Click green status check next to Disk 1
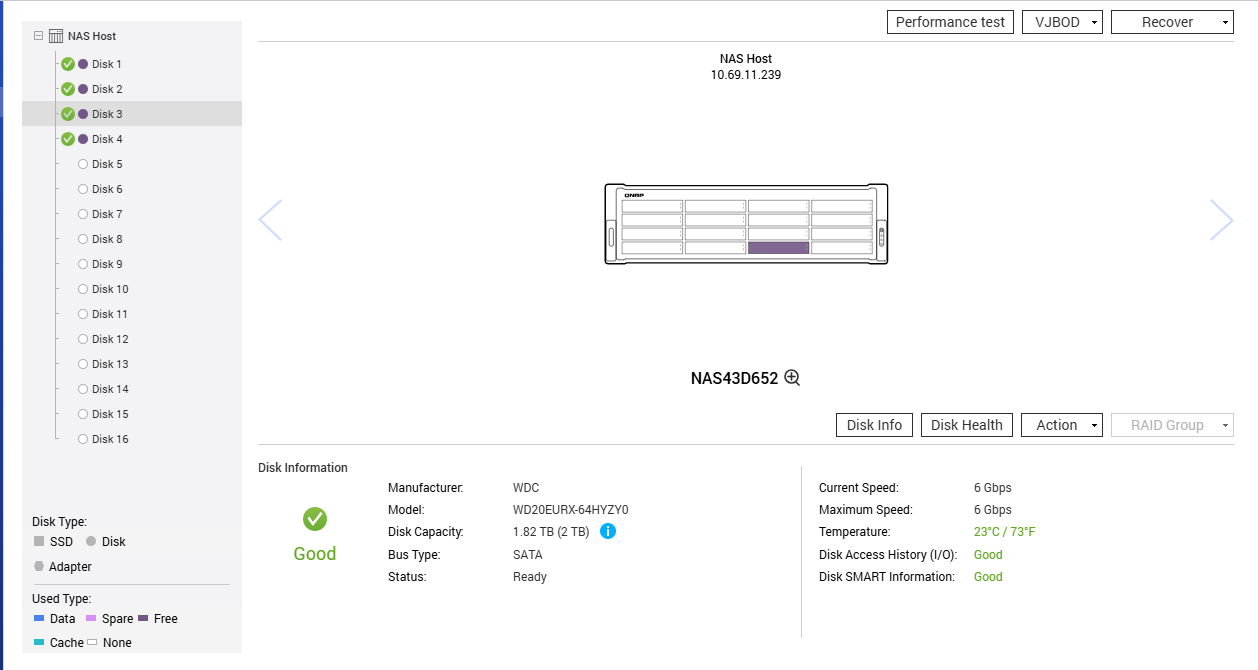Image resolution: width=1258 pixels, height=670 pixels. pos(68,64)
